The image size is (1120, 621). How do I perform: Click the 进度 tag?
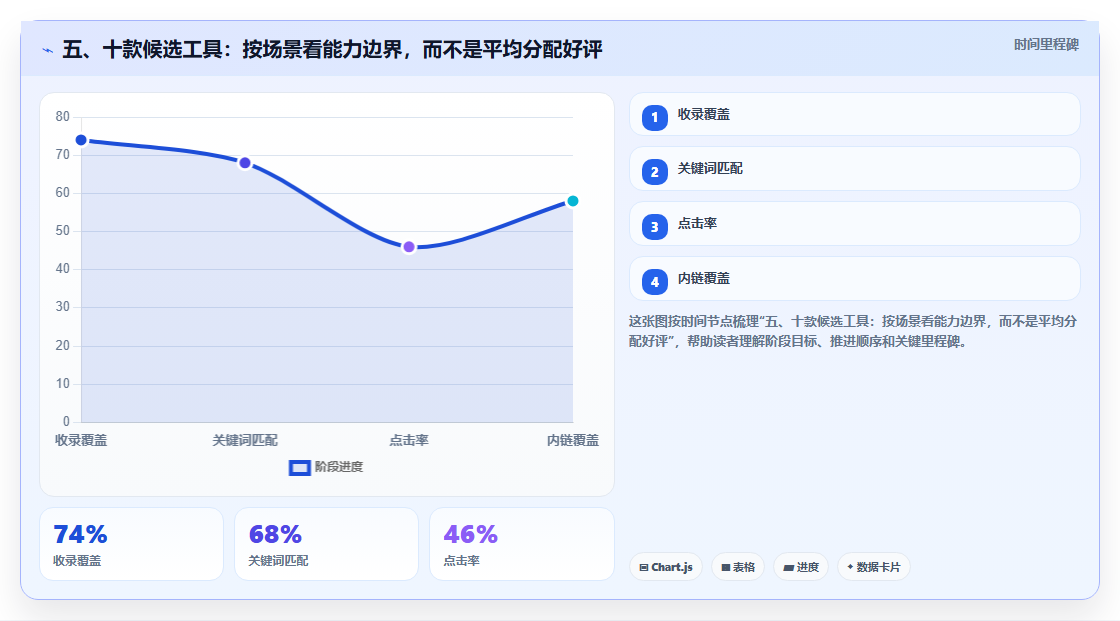(x=801, y=567)
